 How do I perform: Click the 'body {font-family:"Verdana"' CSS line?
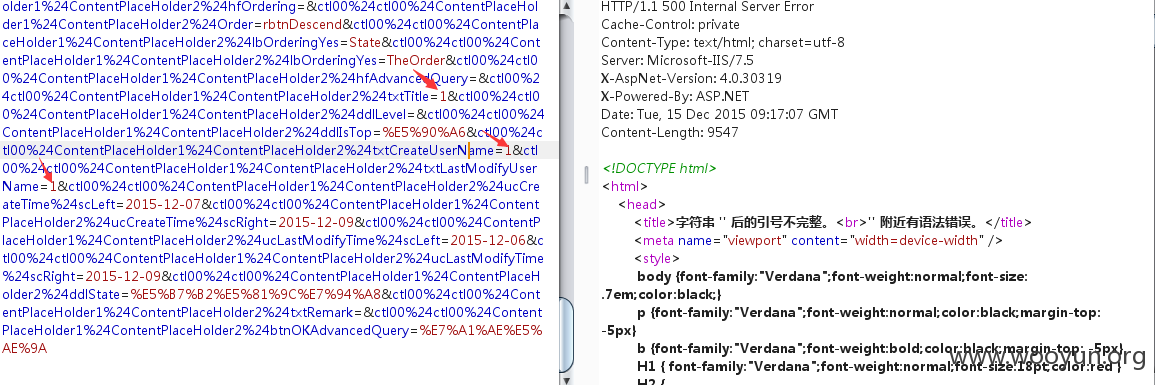point(832,276)
